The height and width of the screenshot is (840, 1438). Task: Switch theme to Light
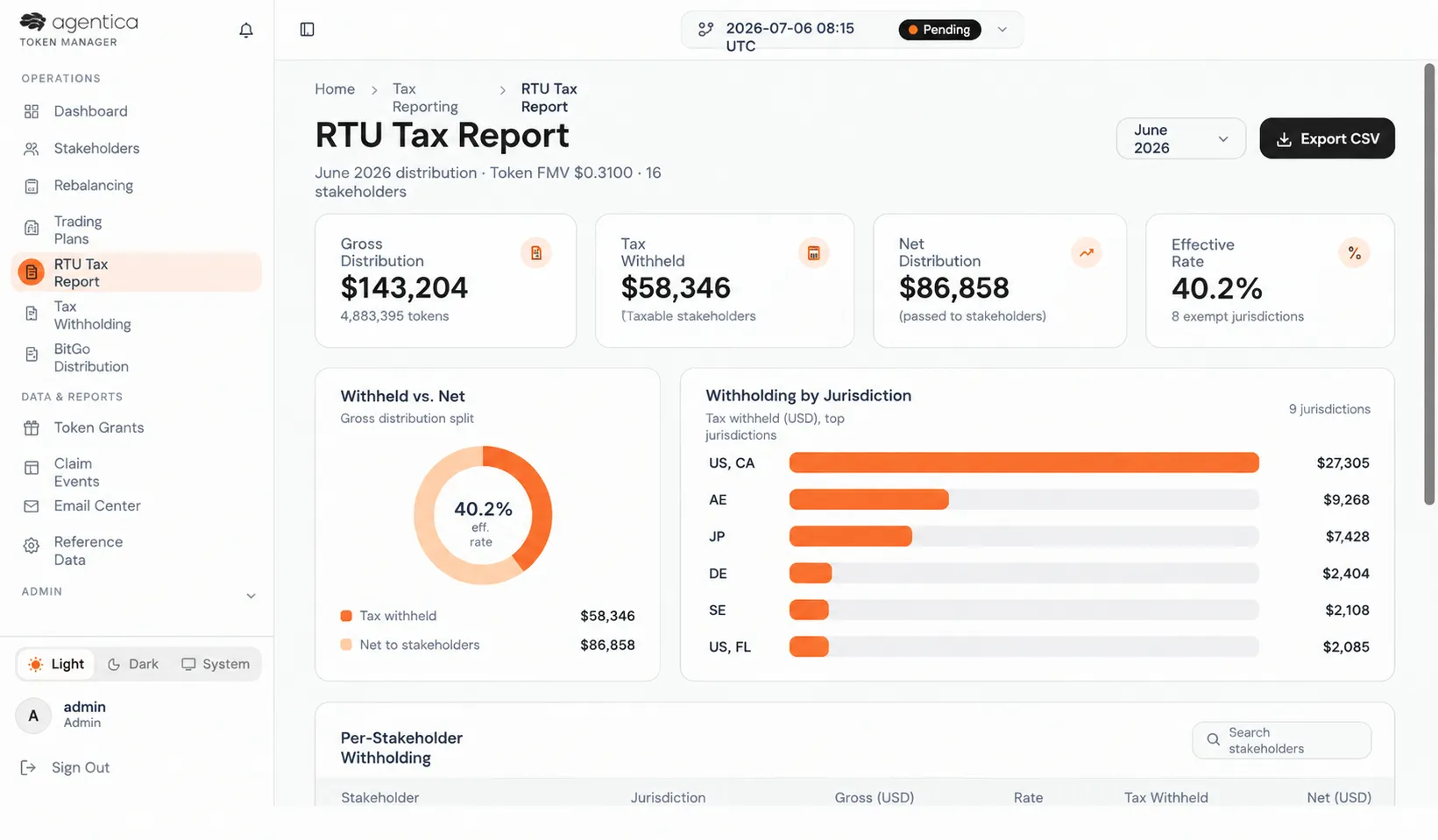point(56,664)
